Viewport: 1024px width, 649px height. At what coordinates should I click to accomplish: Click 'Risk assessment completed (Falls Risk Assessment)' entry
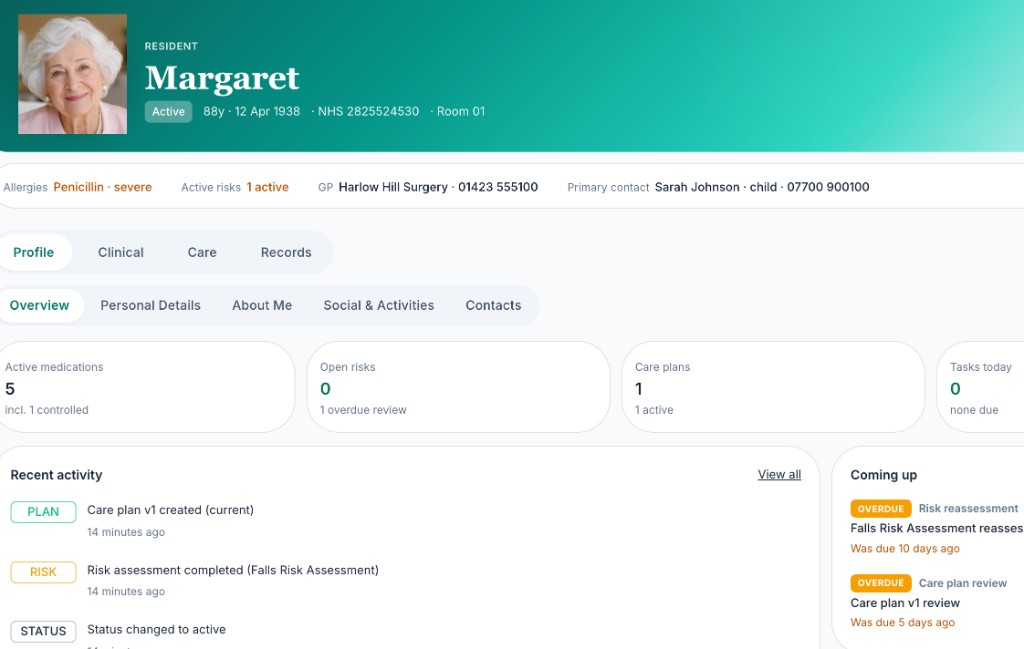233,570
